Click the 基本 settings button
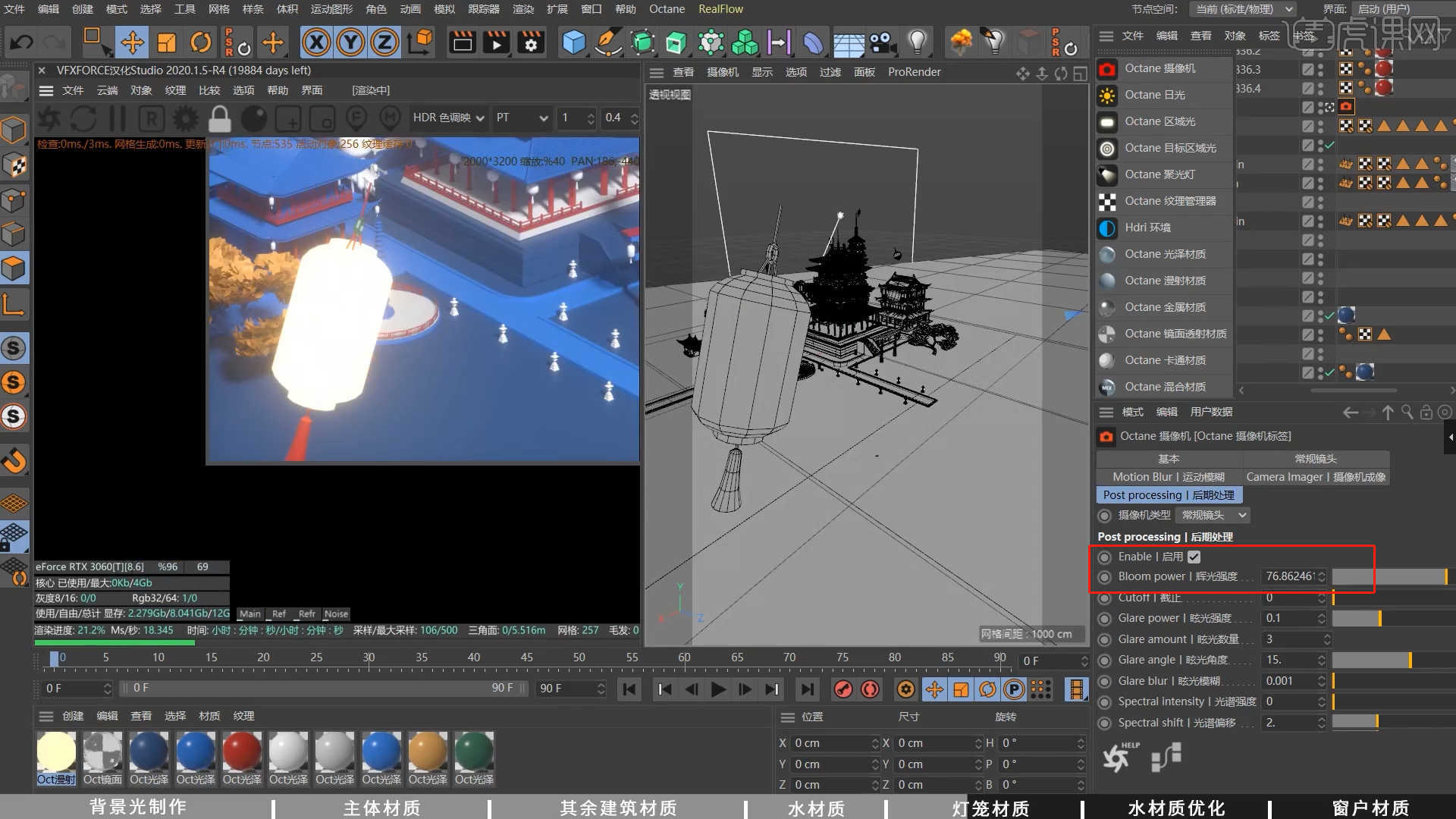The image size is (1456, 819). pos(1169,458)
